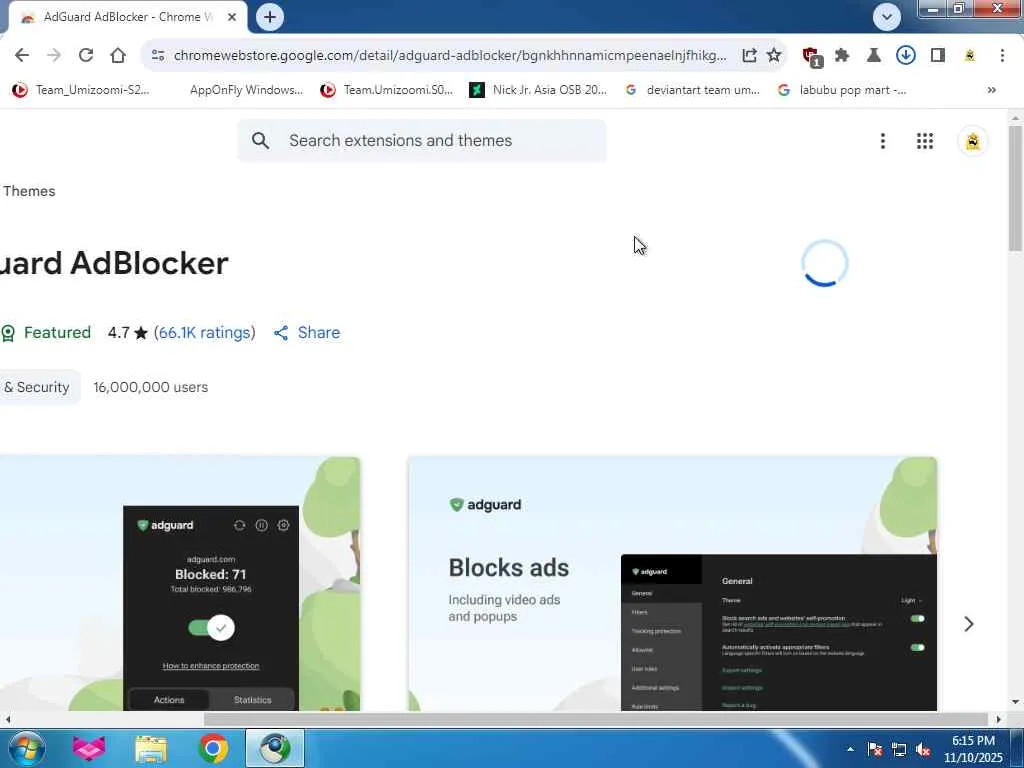Open the pink fox app in taskbar
1024x768 pixels.
(x=89, y=748)
